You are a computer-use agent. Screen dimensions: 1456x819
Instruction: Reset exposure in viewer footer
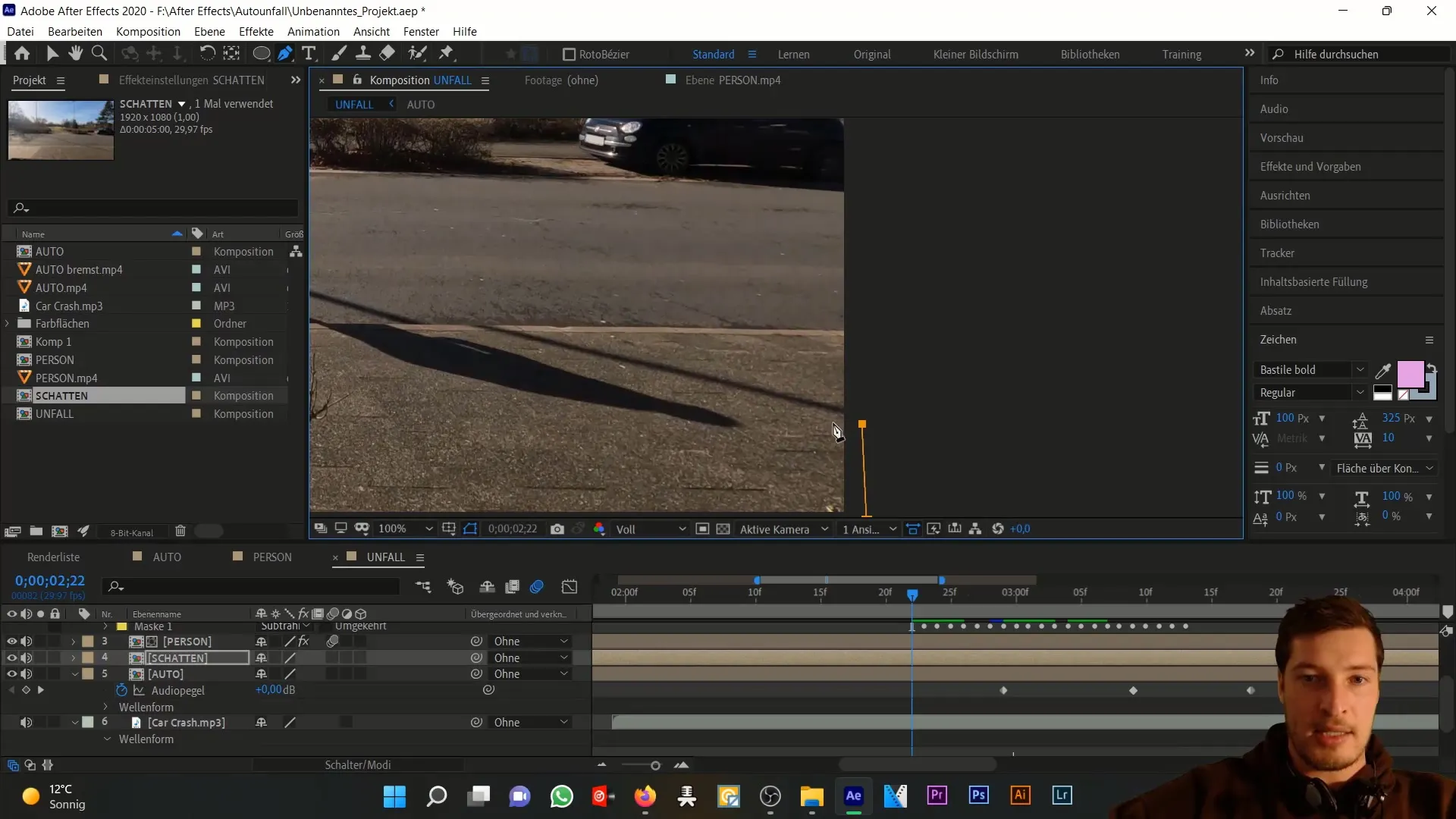tap(998, 529)
